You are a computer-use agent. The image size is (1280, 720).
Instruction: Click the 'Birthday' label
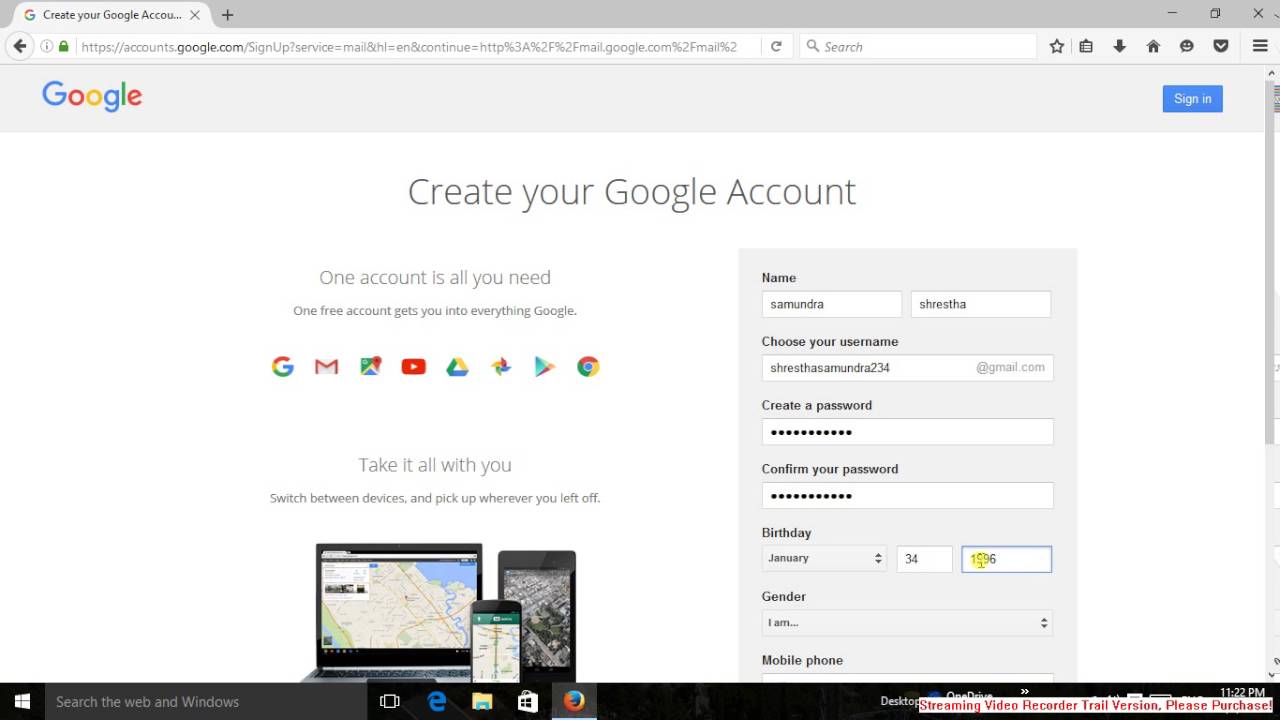click(x=786, y=533)
